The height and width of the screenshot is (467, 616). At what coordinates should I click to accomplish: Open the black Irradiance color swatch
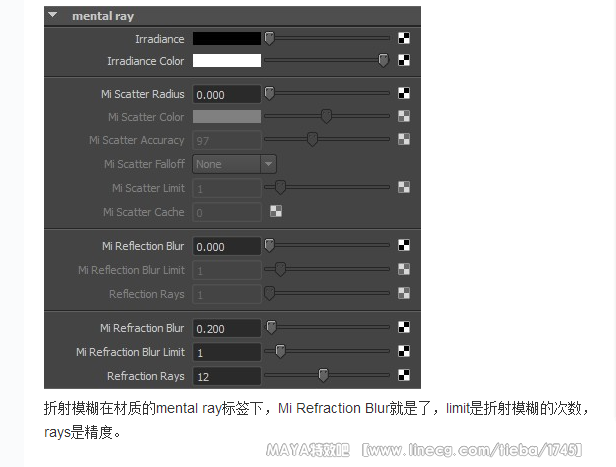(x=227, y=38)
